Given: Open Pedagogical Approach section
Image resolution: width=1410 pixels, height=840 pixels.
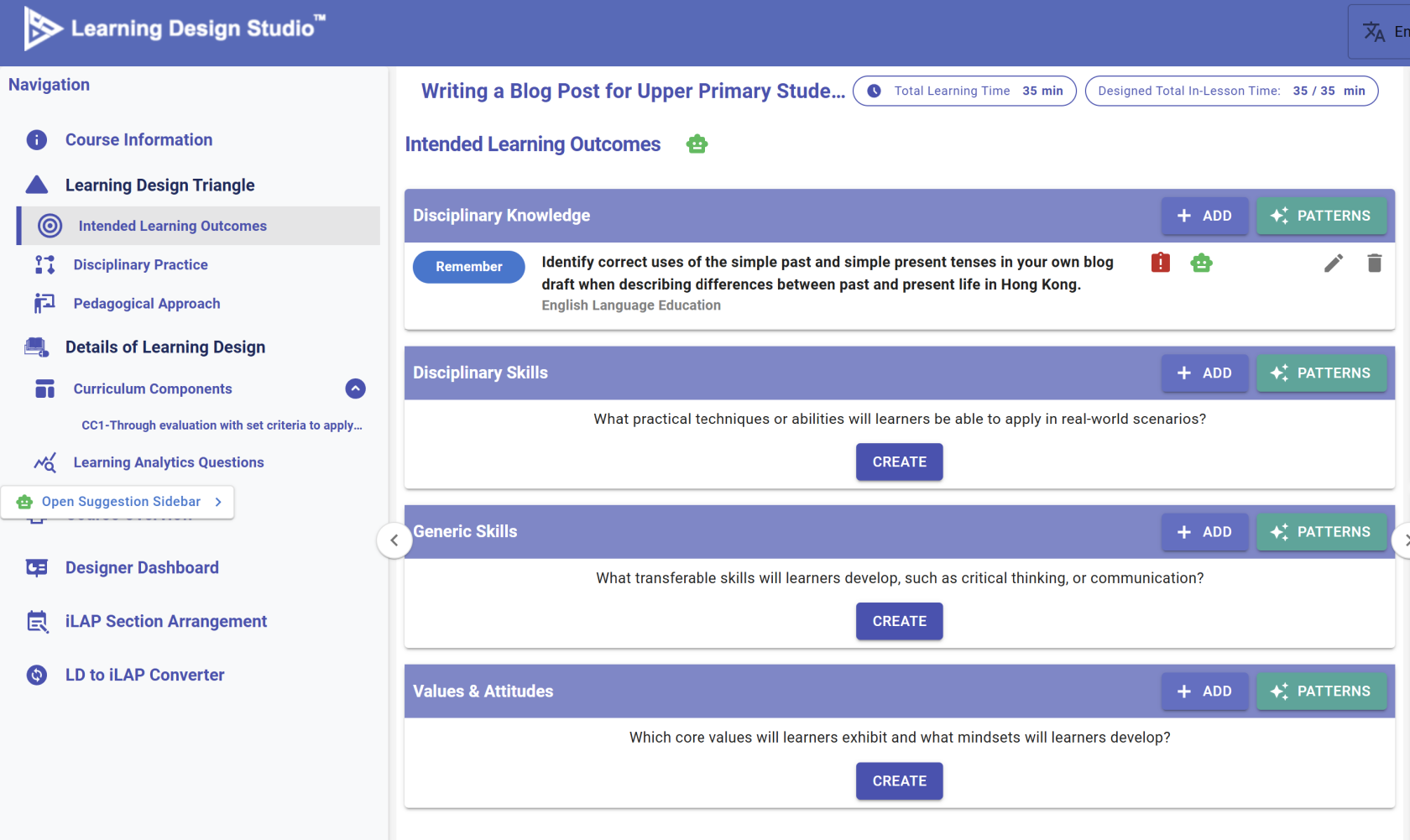Looking at the screenshot, I should point(147,304).
